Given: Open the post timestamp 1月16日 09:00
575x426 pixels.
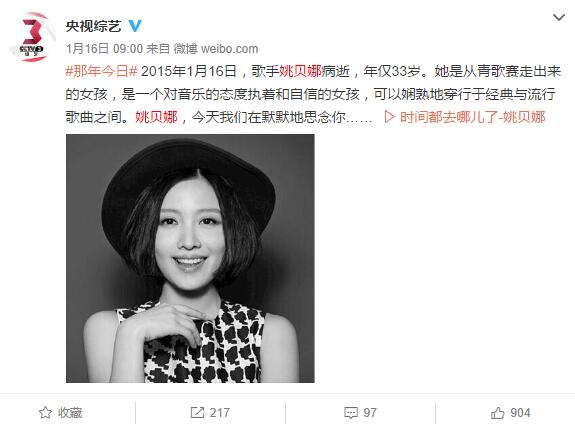Looking at the screenshot, I should 105,49.
